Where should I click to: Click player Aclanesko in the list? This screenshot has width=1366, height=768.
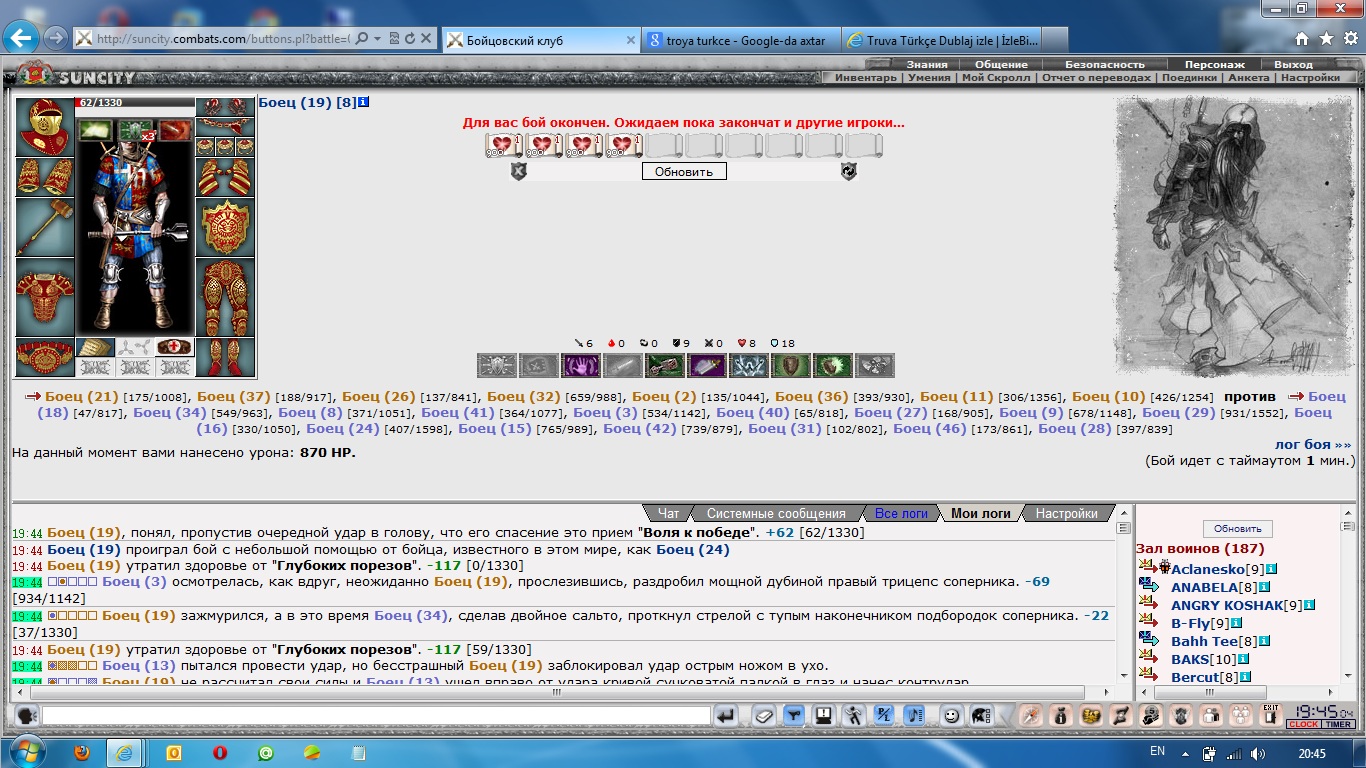pos(1208,568)
